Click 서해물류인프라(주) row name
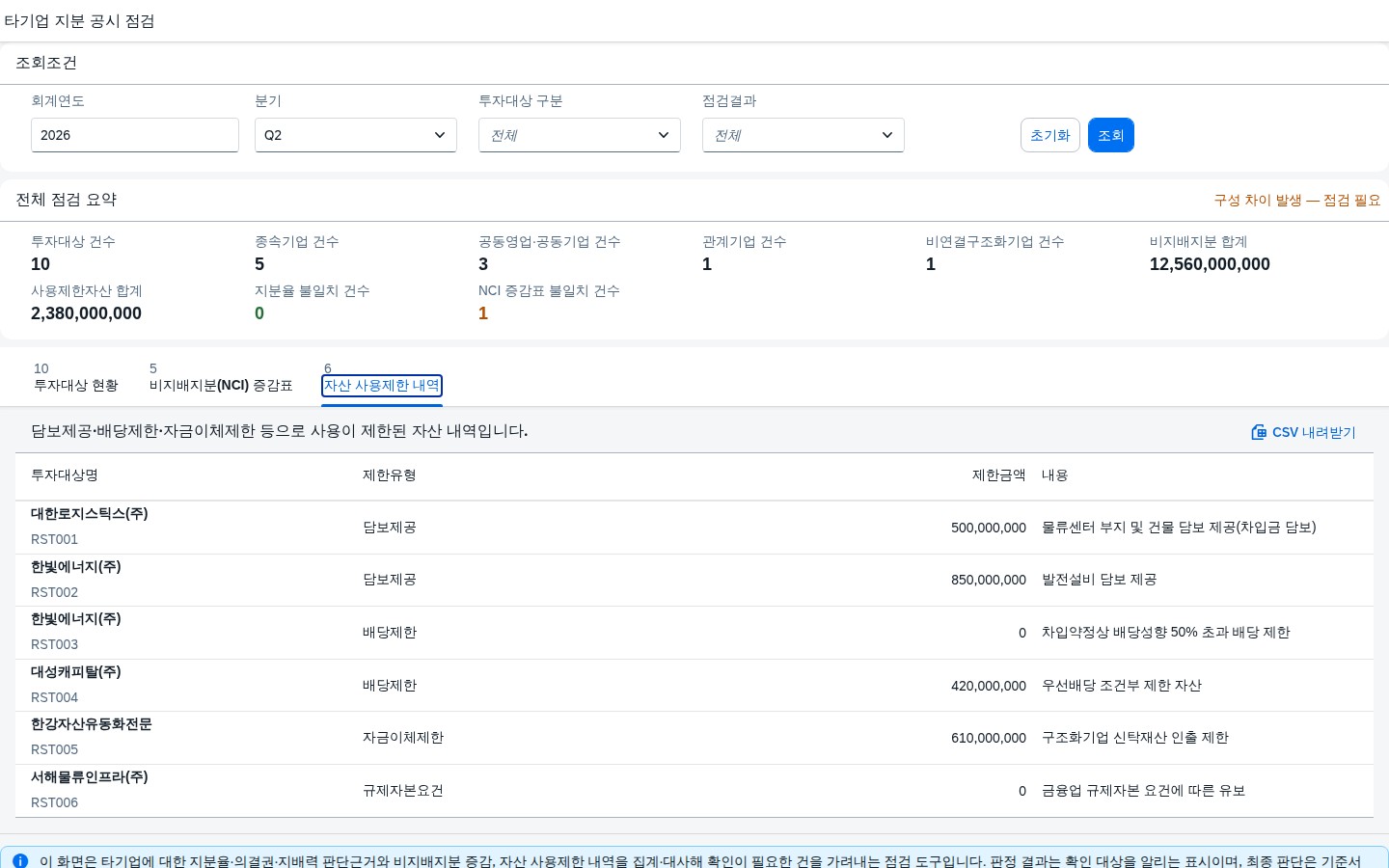Screen dimensions: 1389x868 90,777
